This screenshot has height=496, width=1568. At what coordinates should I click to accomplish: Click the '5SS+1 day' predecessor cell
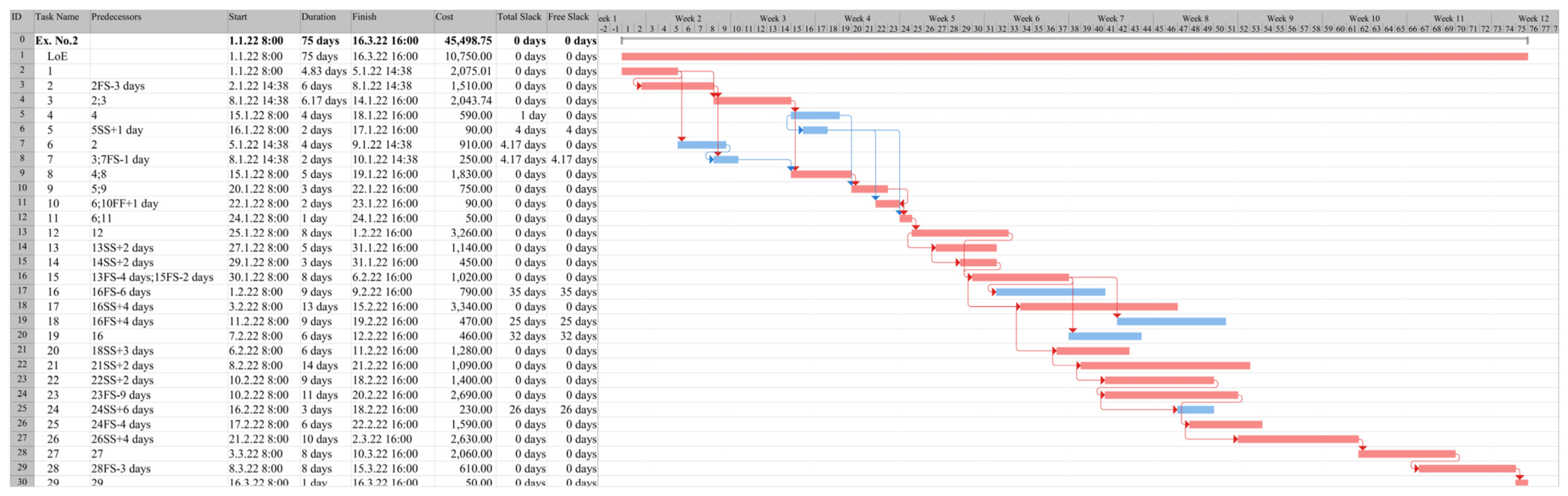point(117,130)
